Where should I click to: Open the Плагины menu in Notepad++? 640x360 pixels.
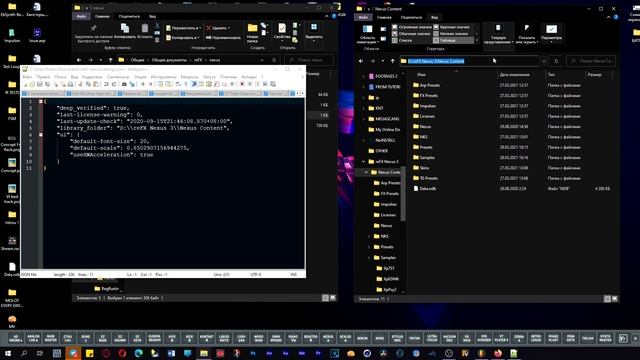228,77
